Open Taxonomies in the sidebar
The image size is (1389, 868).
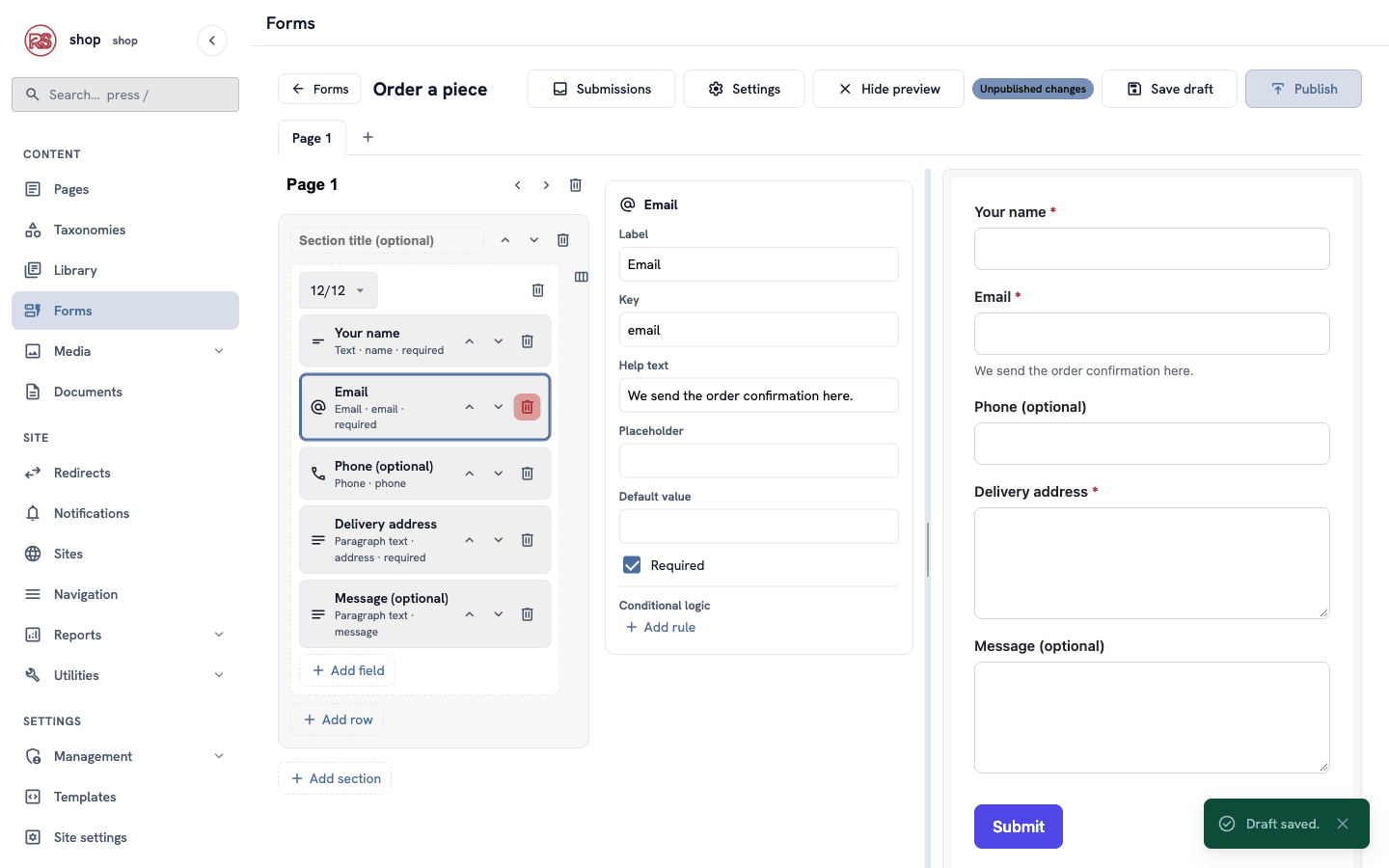pos(125,230)
